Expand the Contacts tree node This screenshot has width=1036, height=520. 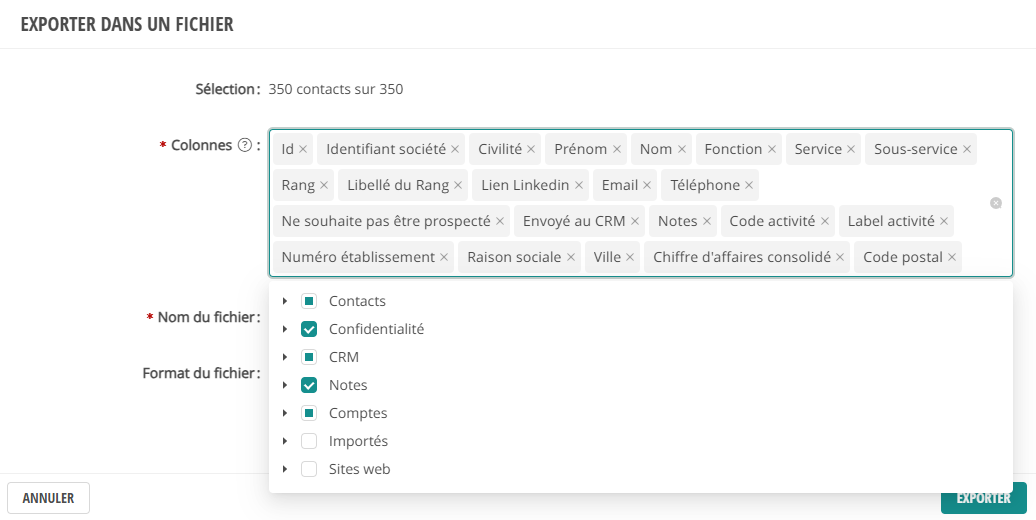(x=285, y=301)
